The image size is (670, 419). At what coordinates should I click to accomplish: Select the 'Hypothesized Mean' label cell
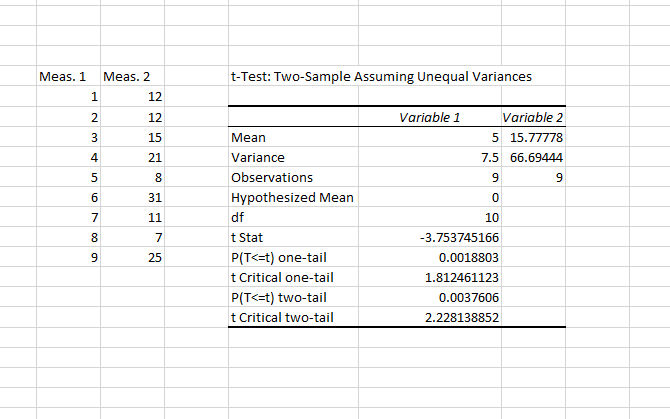291,197
